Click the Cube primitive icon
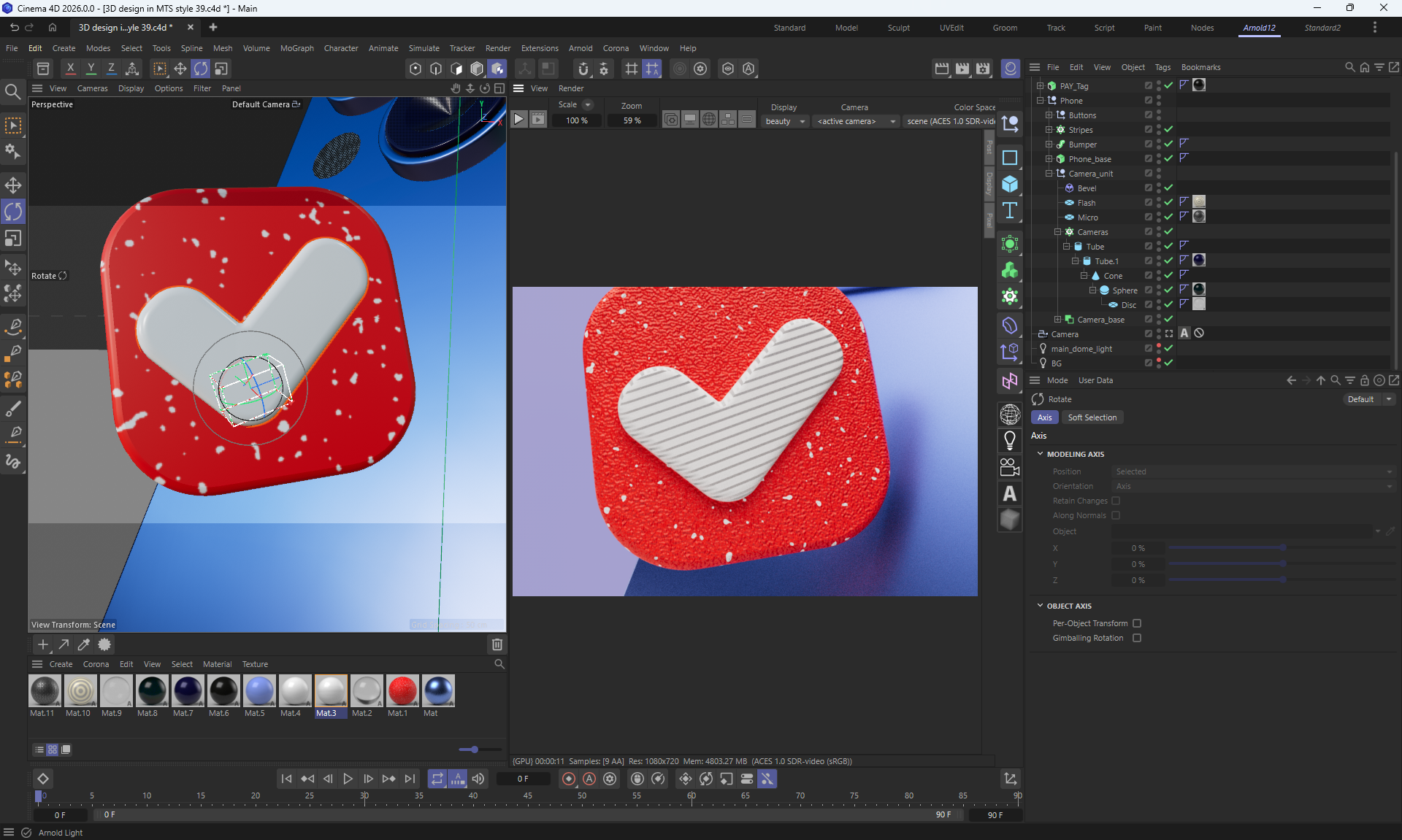This screenshot has width=1402, height=840. 1010,184
